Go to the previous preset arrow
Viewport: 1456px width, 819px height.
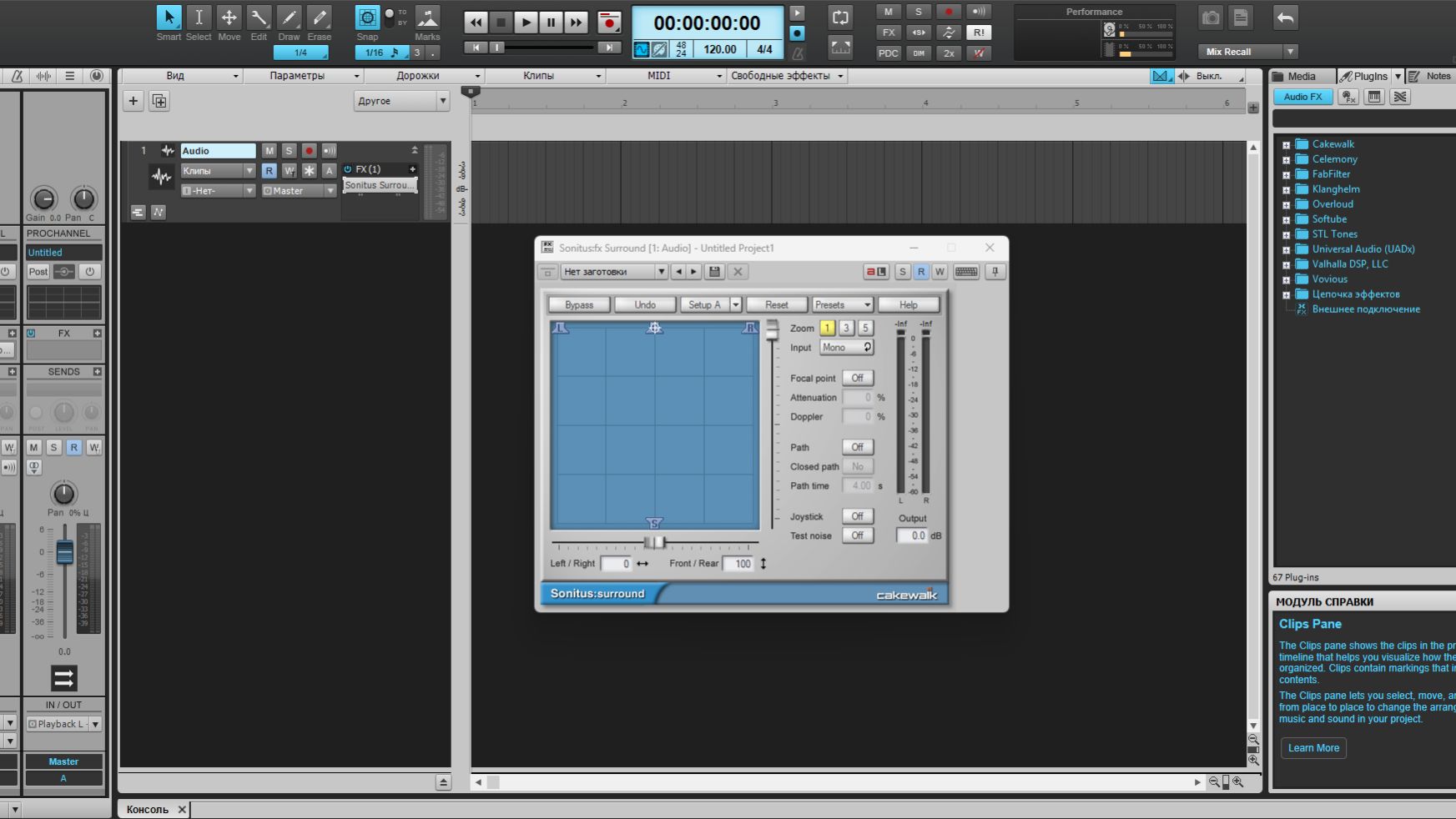678,272
